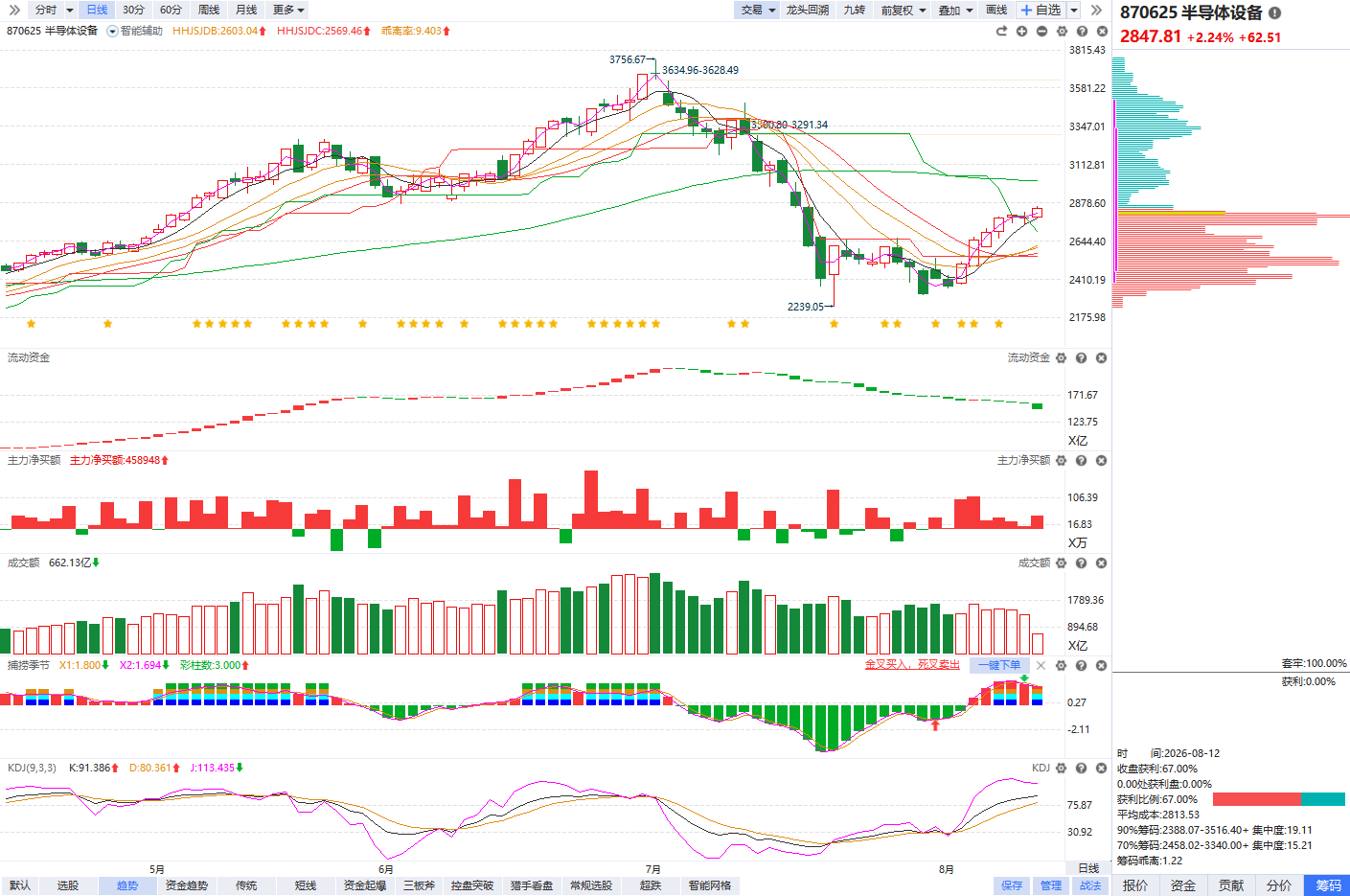Select the 资金趋势 bottom tab
The image size is (1350, 896).
pyautogui.click(x=186, y=885)
